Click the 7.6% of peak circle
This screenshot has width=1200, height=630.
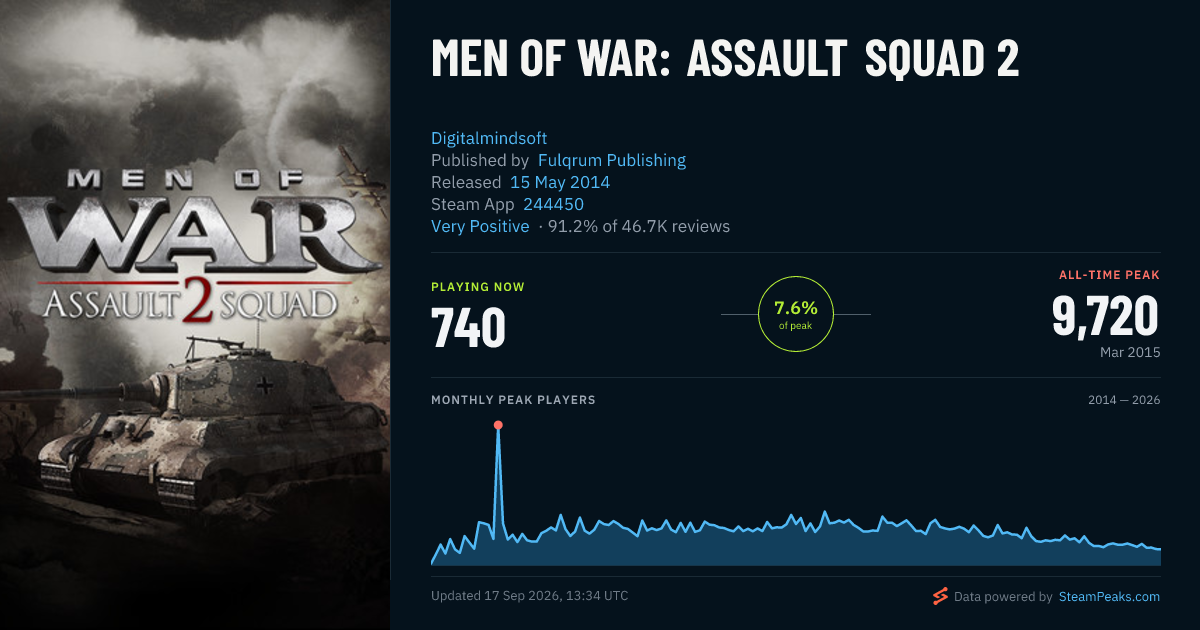tap(796, 314)
